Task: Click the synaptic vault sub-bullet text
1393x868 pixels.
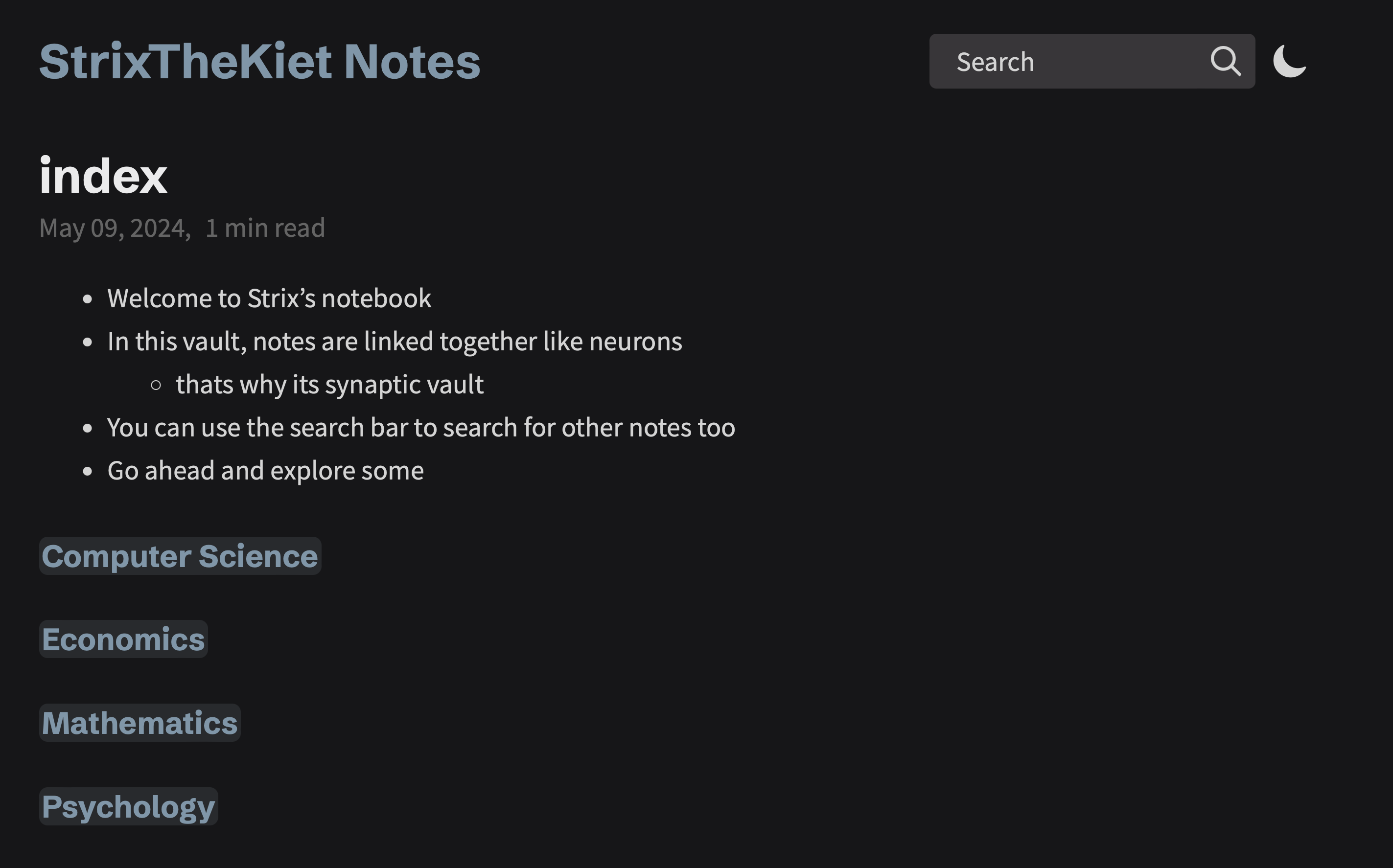Action: coord(329,384)
